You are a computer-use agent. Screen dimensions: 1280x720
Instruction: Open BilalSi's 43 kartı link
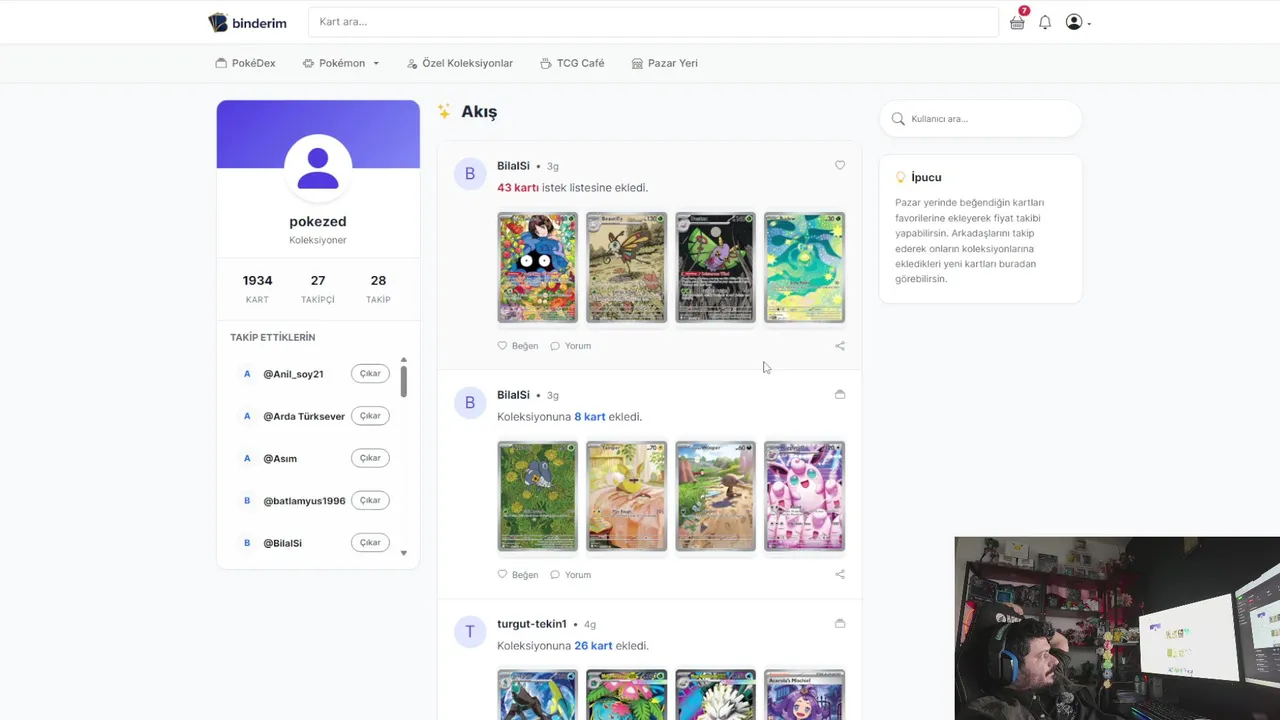pos(518,187)
